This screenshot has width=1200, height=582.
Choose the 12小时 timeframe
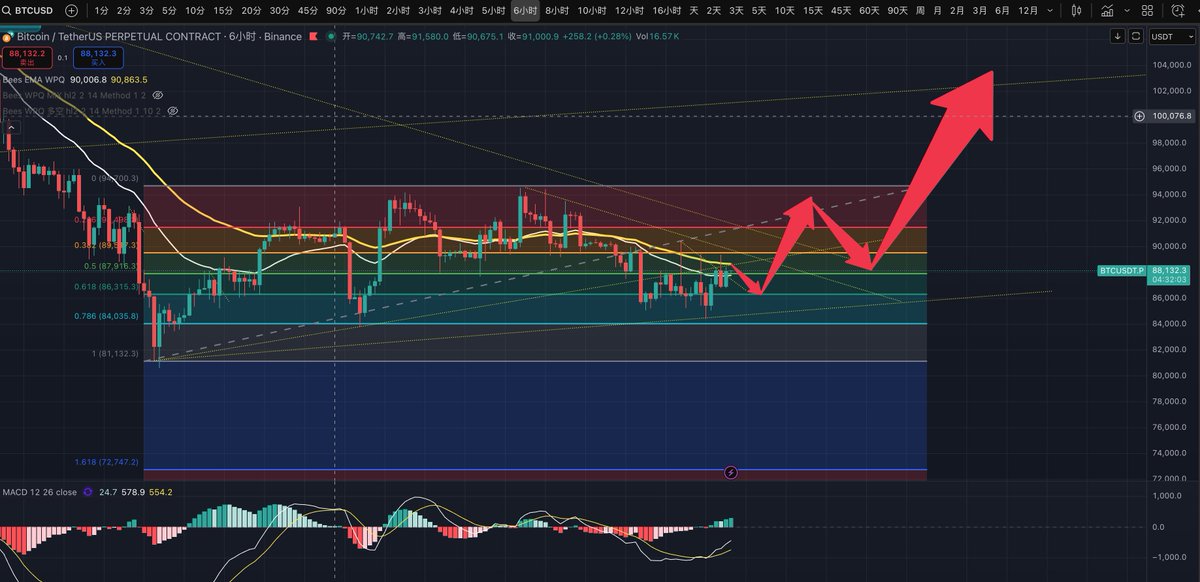click(x=629, y=11)
